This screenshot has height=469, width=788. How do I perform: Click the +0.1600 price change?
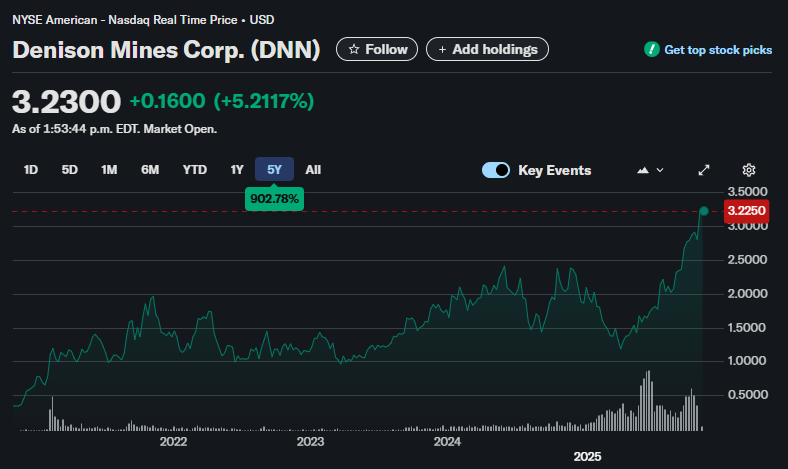(x=167, y=101)
